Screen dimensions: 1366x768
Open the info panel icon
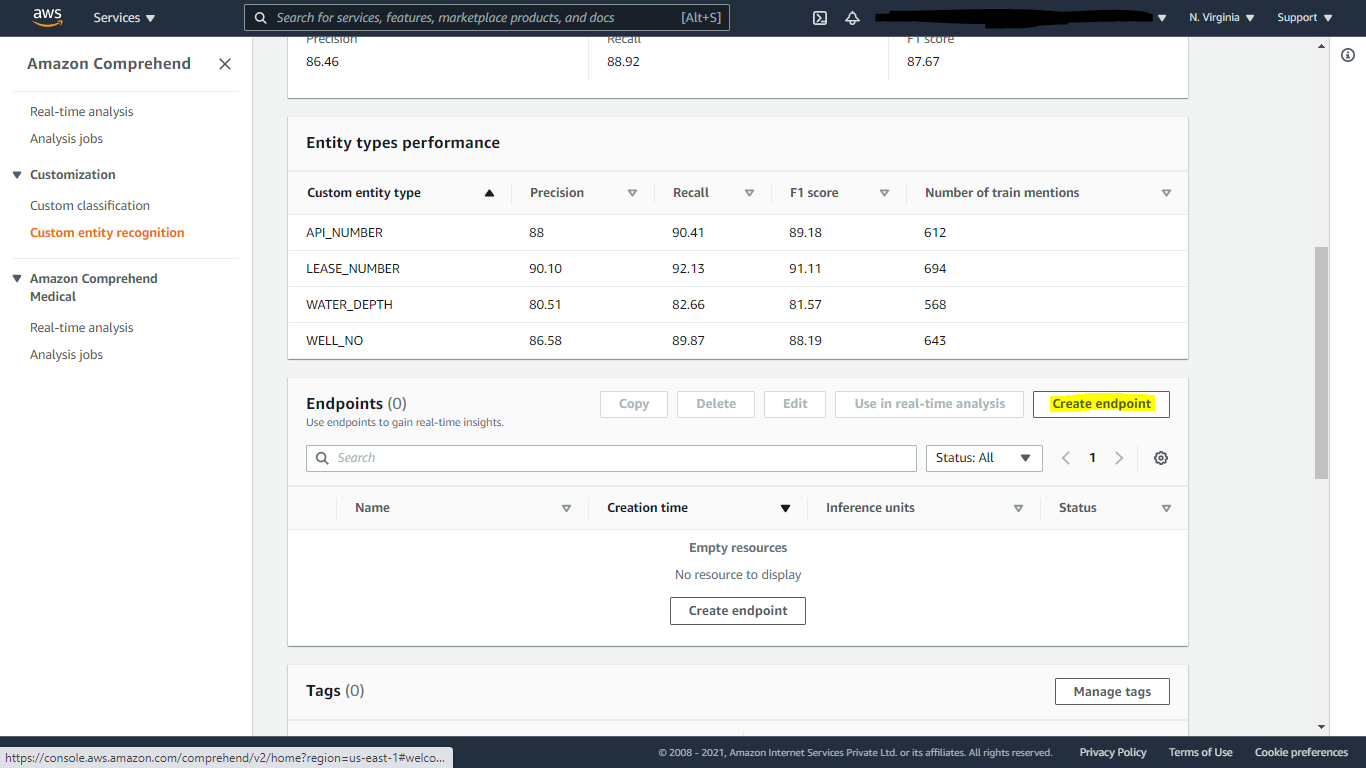(1348, 55)
